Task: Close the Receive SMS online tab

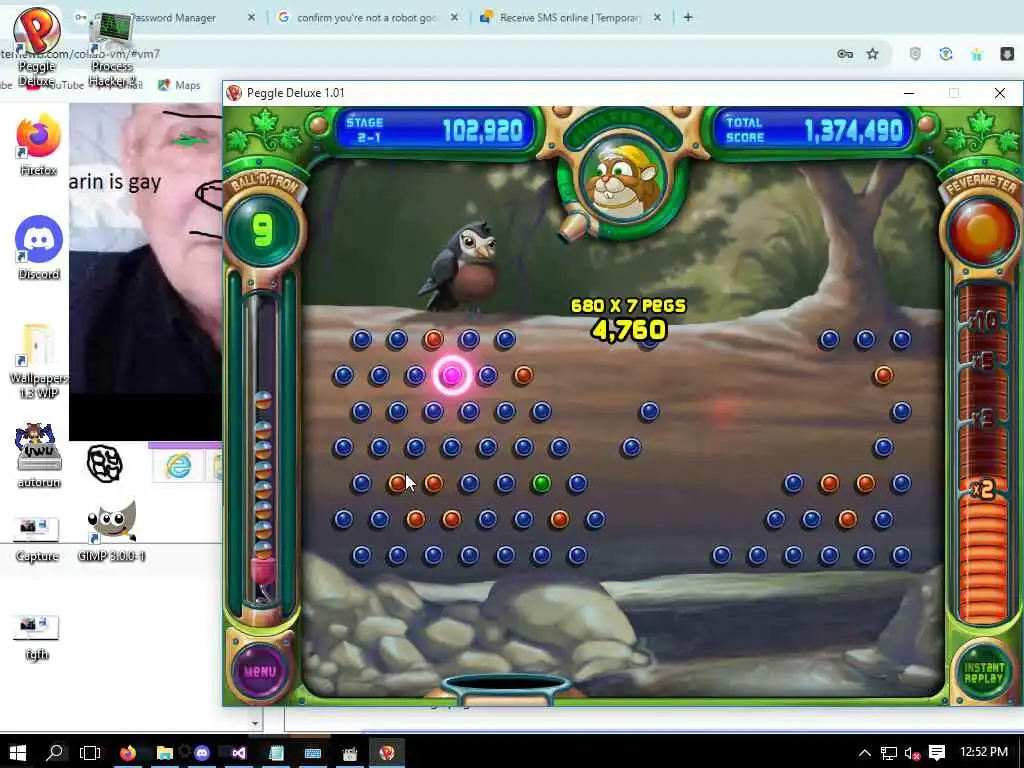Action: 658,18
